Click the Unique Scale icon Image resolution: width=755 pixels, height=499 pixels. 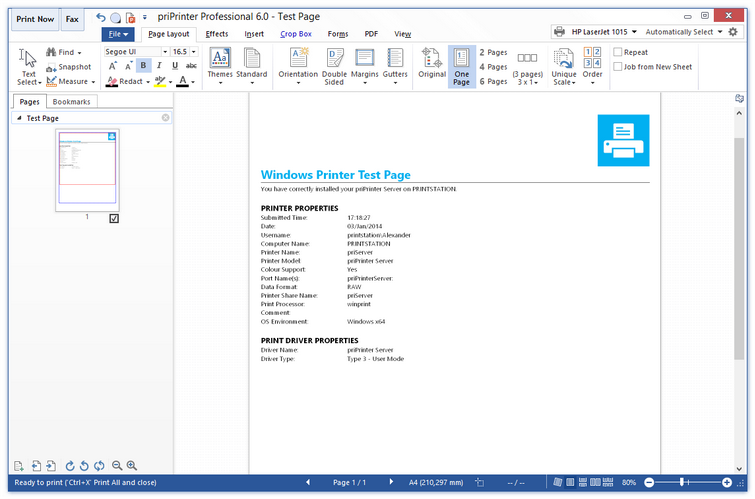click(x=564, y=59)
